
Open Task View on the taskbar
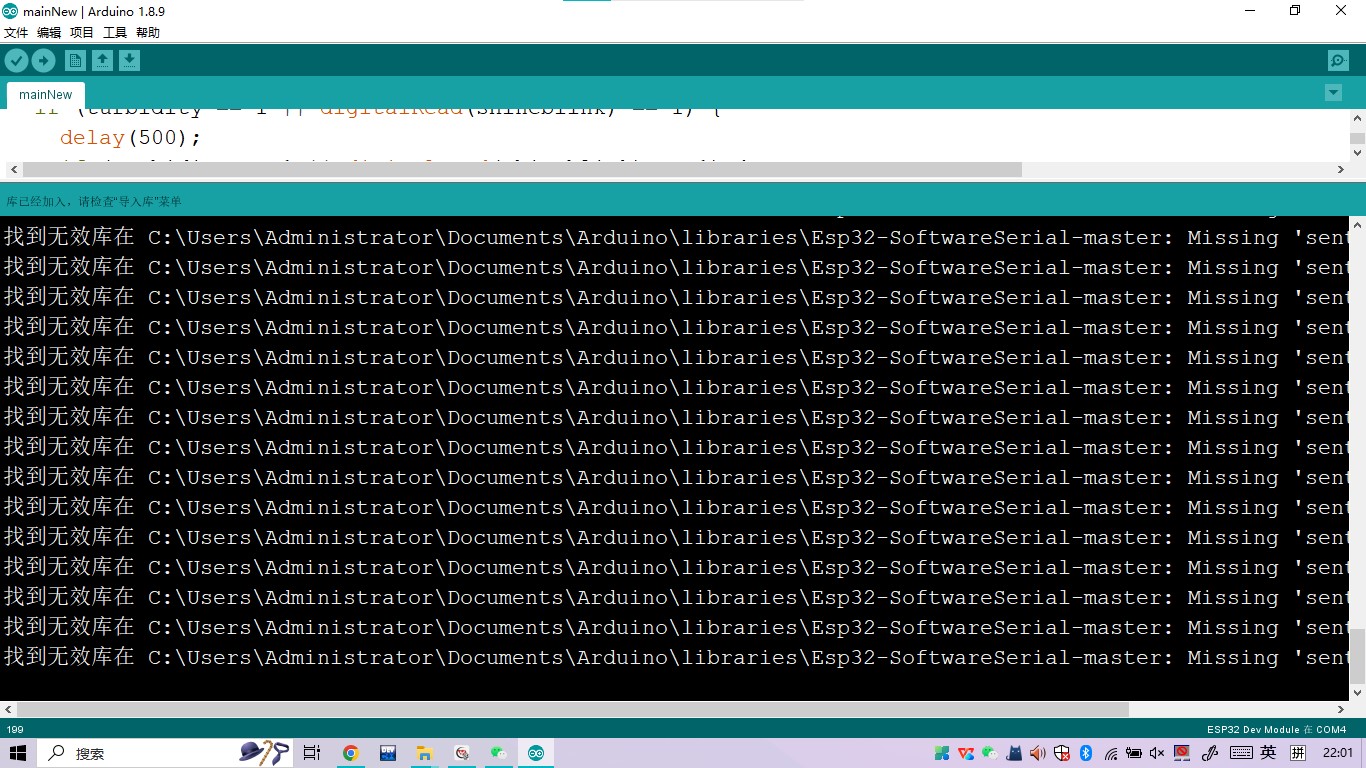tap(311, 753)
